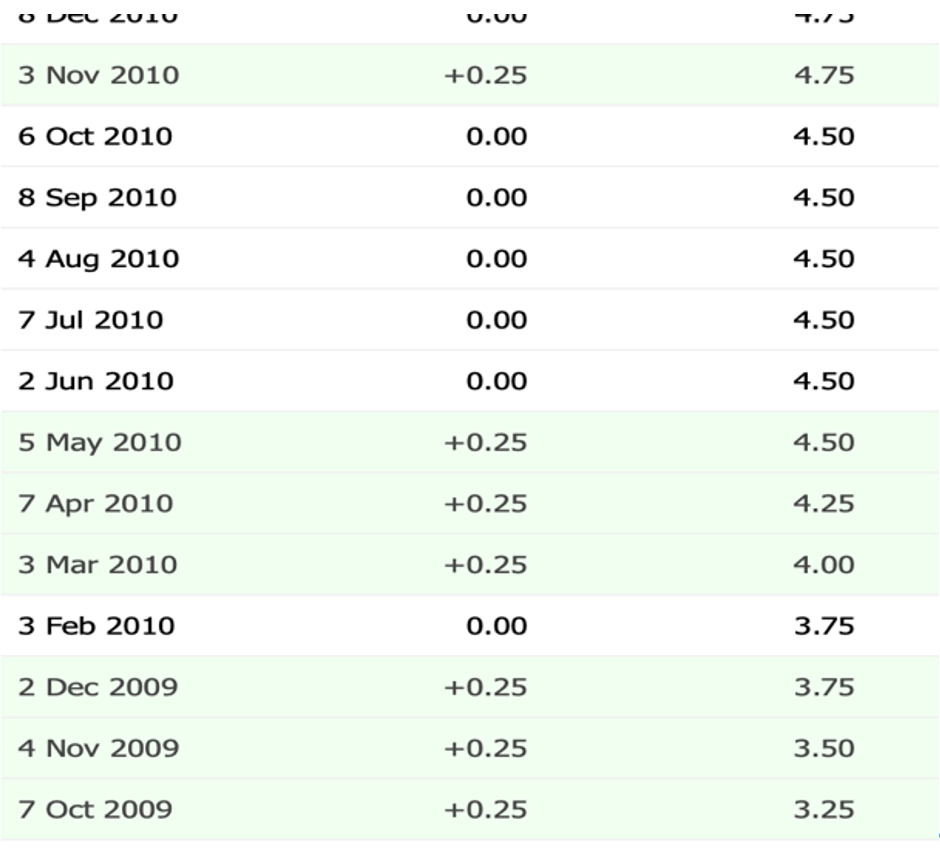Select the 6 Oct 2010 row date
The height and width of the screenshot is (848, 940).
(x=95, y=136)
